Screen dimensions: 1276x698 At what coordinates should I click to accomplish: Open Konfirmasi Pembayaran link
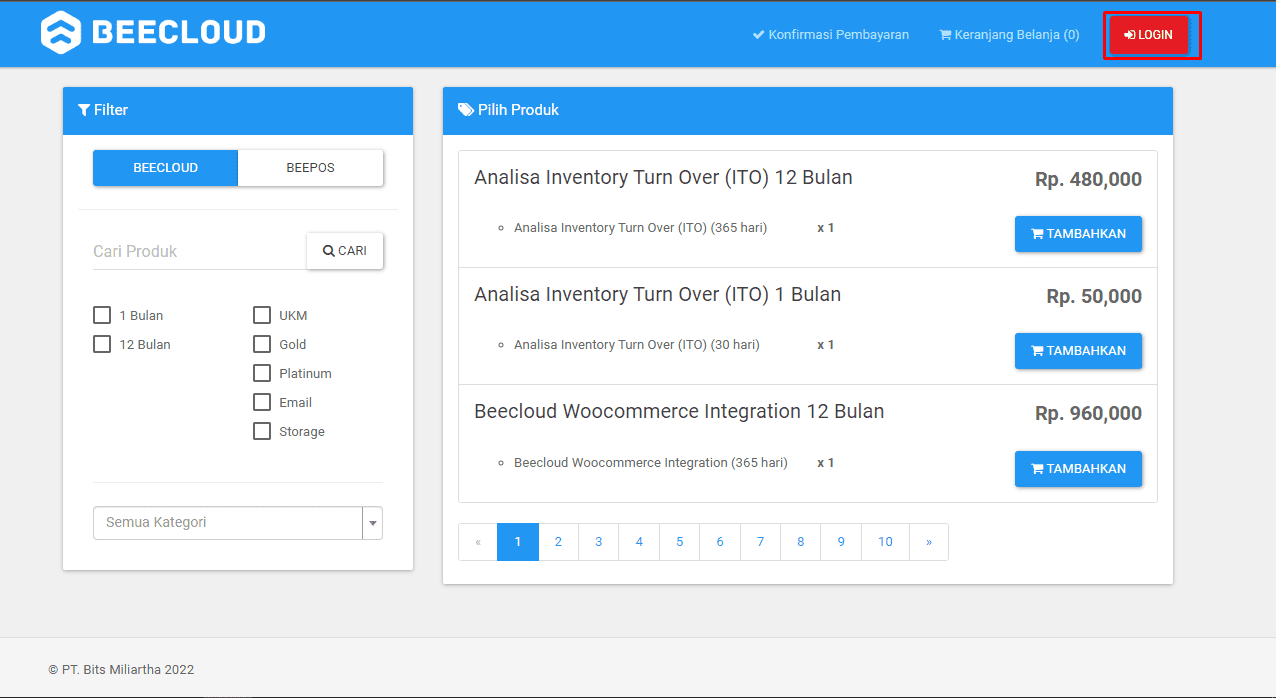[831, 35]
